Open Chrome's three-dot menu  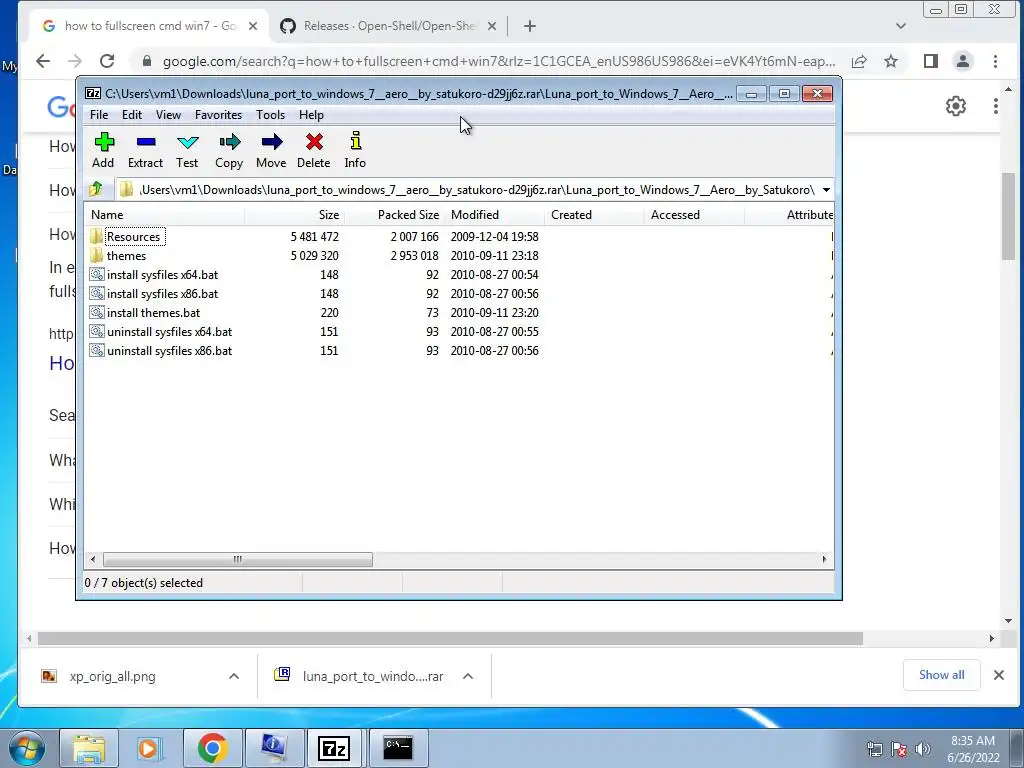[x=995, y=61]
